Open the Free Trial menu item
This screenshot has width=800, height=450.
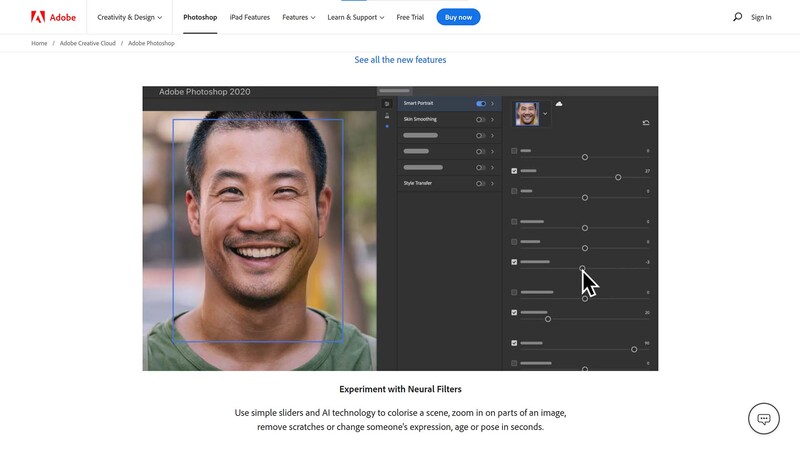[x=410, y=17]
